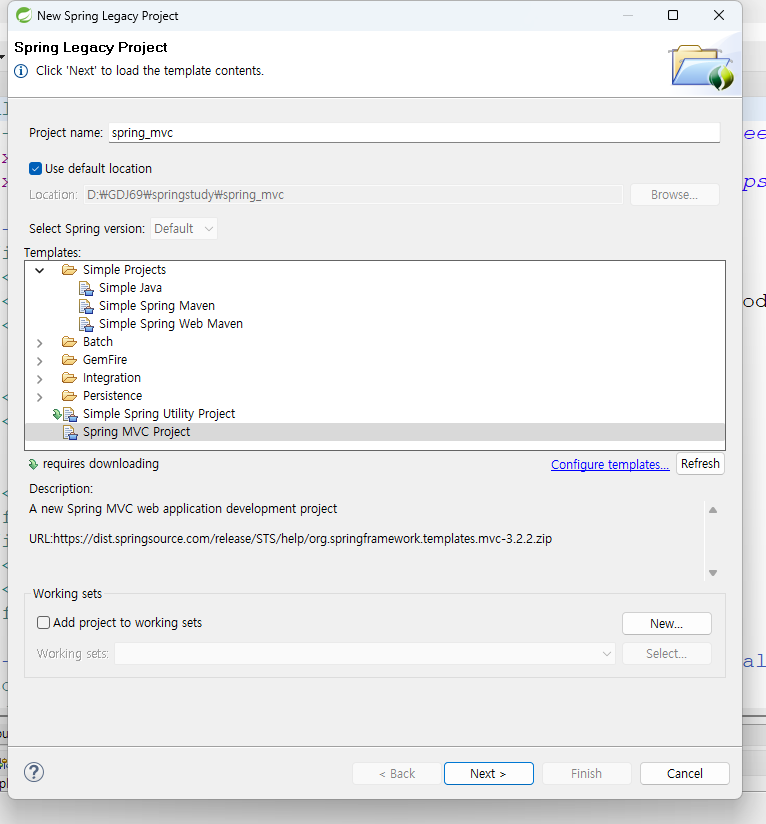Expand the Persistence templates folder
The width and height of the screenshot is (766, 824).
click(39, 397)
